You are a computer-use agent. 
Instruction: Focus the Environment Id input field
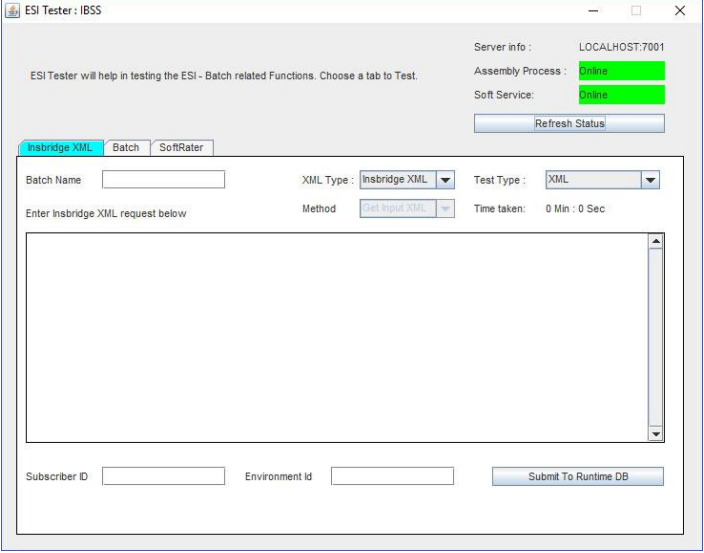coord(392,476)
